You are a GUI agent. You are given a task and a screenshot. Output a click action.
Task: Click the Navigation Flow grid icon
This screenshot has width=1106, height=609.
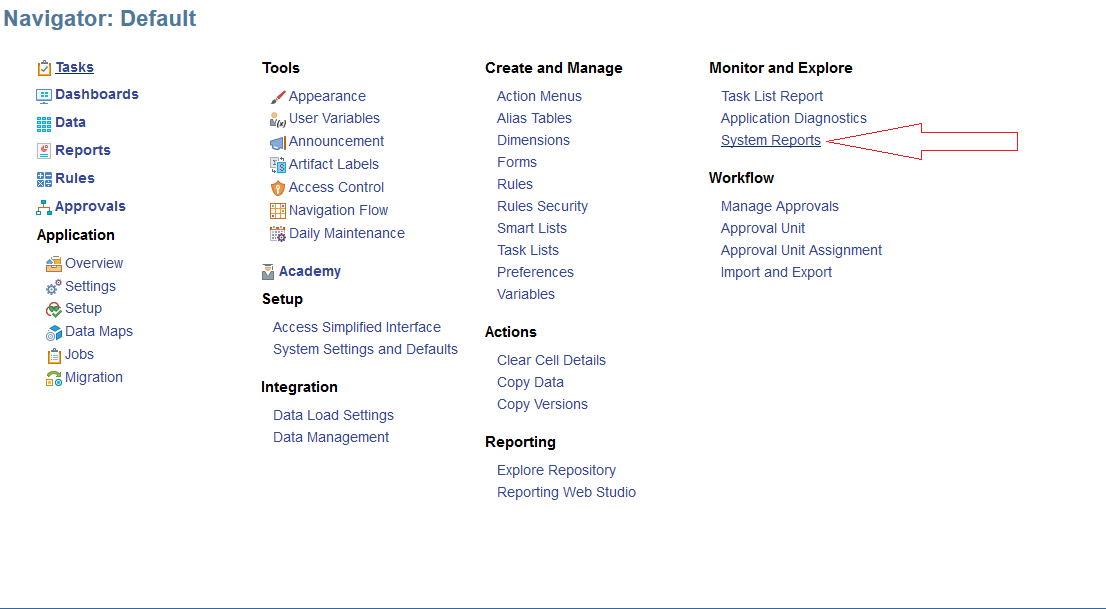click(277, 210)
